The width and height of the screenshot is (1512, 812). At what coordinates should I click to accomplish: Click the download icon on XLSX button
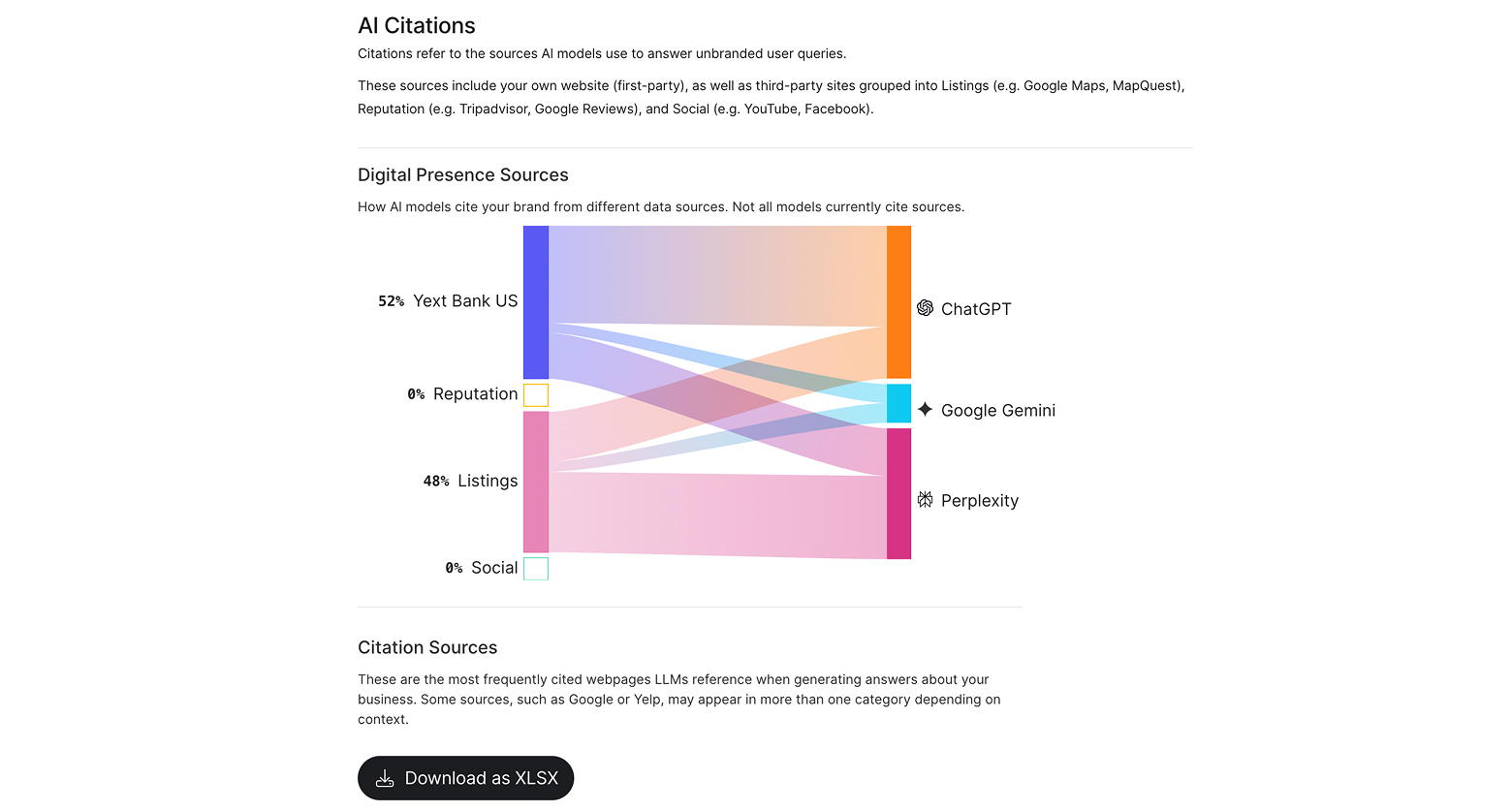[385, 778]
